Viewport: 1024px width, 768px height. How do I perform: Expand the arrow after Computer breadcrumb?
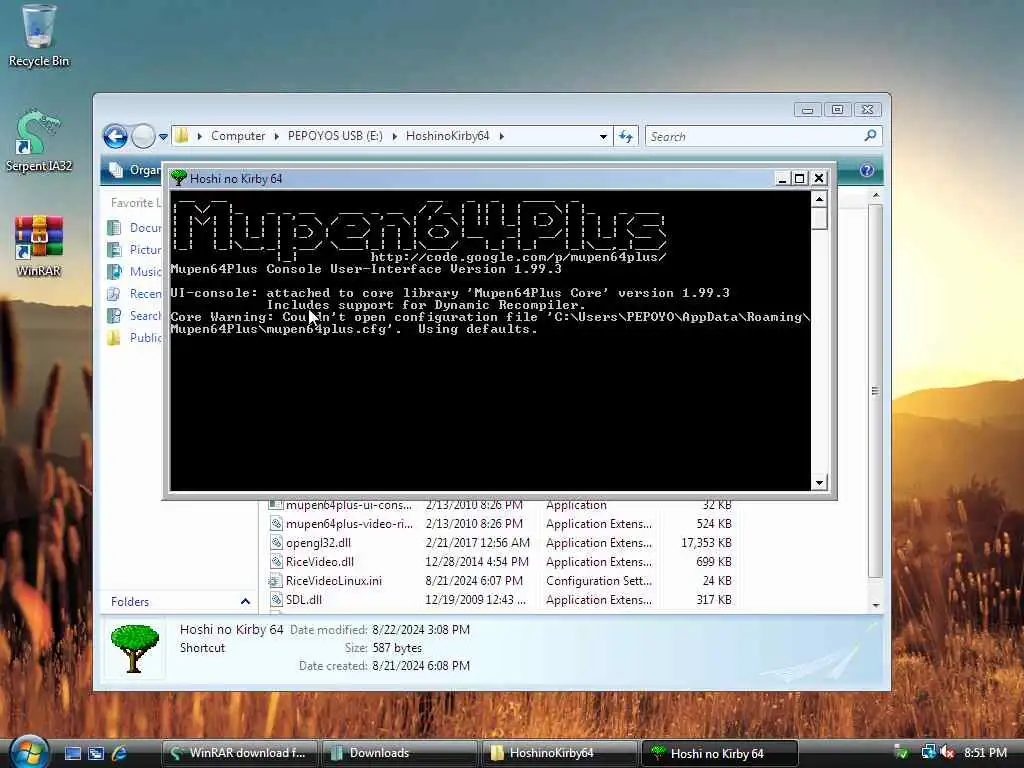click(x=276, y=136)
